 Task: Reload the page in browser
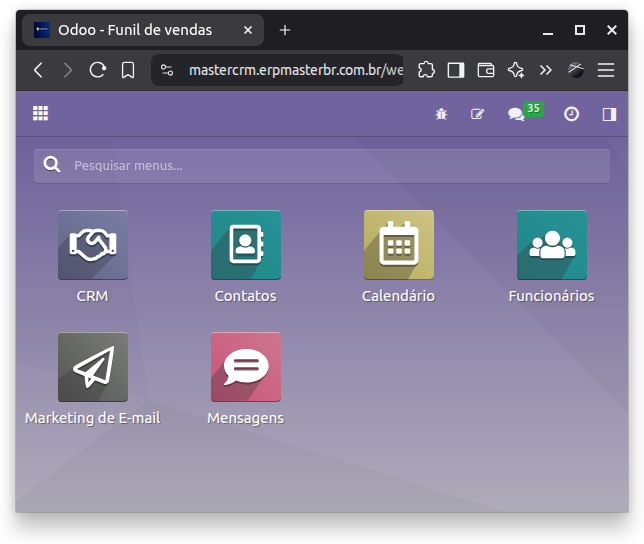coord(98,70)
